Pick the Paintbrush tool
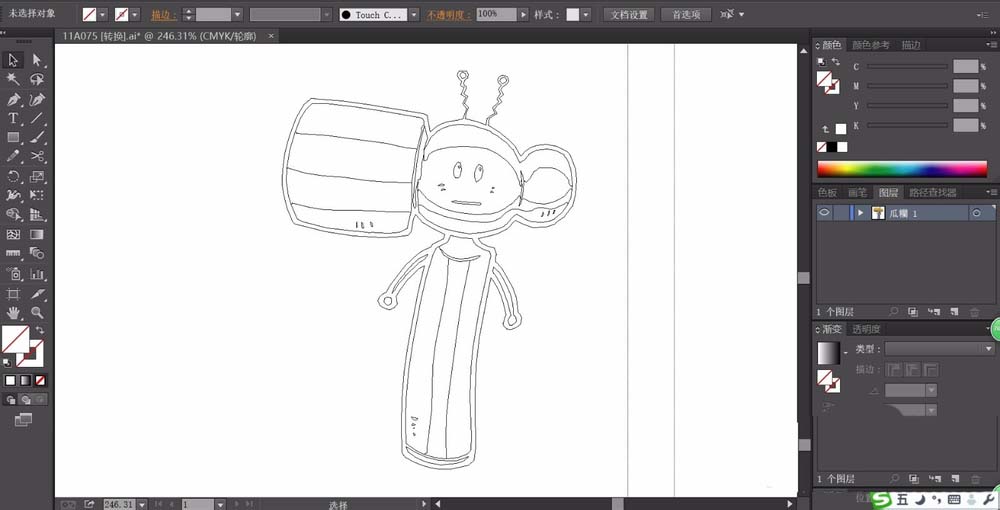This screenshot has height=510, width=1000. pyautogui.click(x=37, y=137)
